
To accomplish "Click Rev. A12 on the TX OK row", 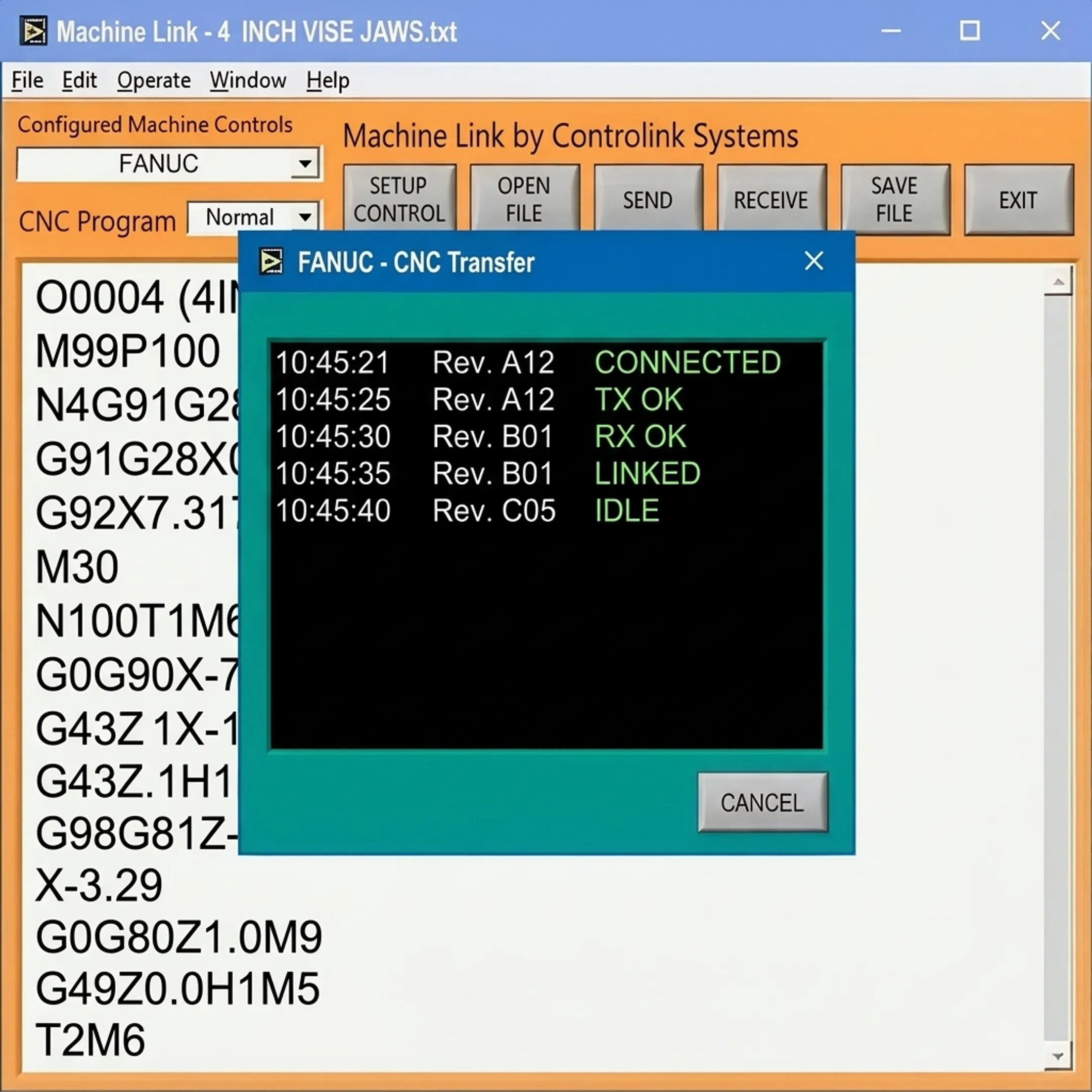I will pos(493,399).
